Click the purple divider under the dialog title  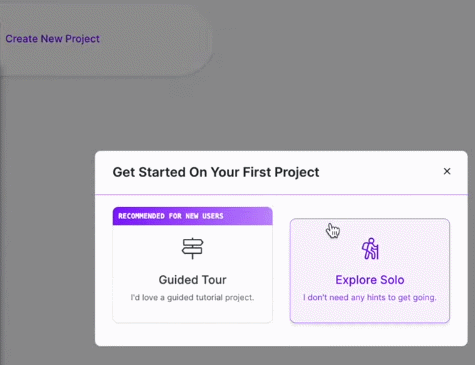point(281,194)
